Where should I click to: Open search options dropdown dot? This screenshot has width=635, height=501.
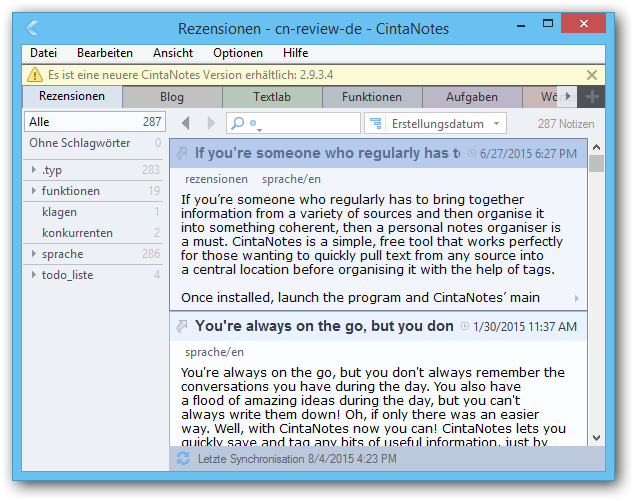coord(255,124)
